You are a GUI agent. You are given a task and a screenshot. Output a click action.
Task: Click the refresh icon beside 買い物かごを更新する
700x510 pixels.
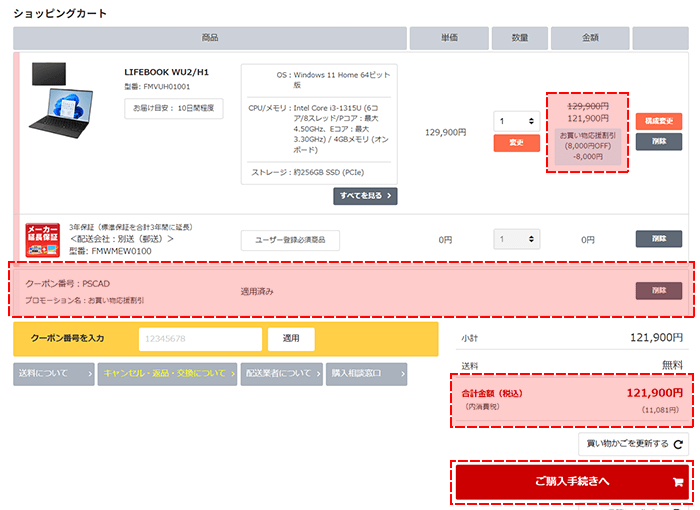click(680, 444)
